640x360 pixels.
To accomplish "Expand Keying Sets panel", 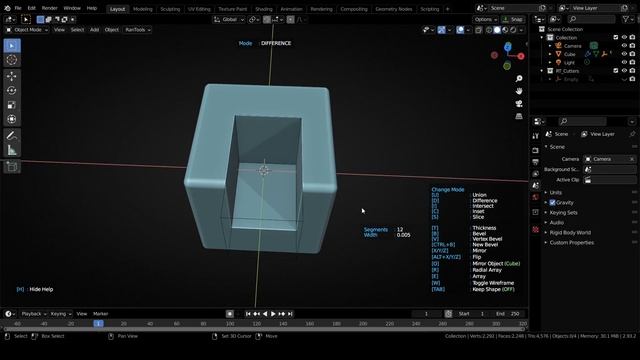I will (x=563, y=213).
